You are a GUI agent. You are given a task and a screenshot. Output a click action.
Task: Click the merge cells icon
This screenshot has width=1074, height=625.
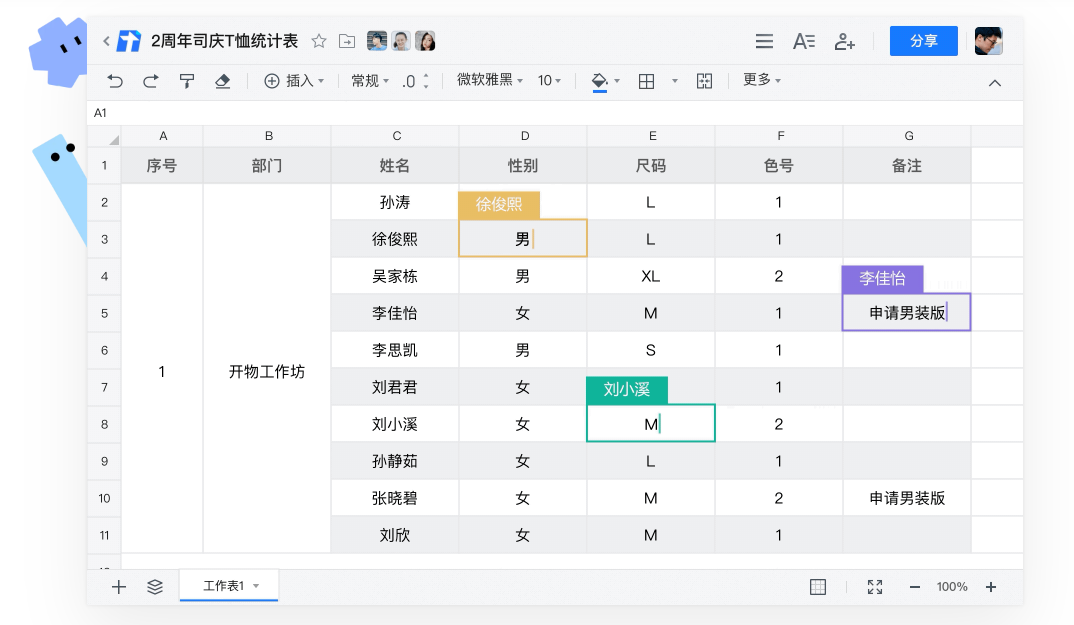click(704, 81)
